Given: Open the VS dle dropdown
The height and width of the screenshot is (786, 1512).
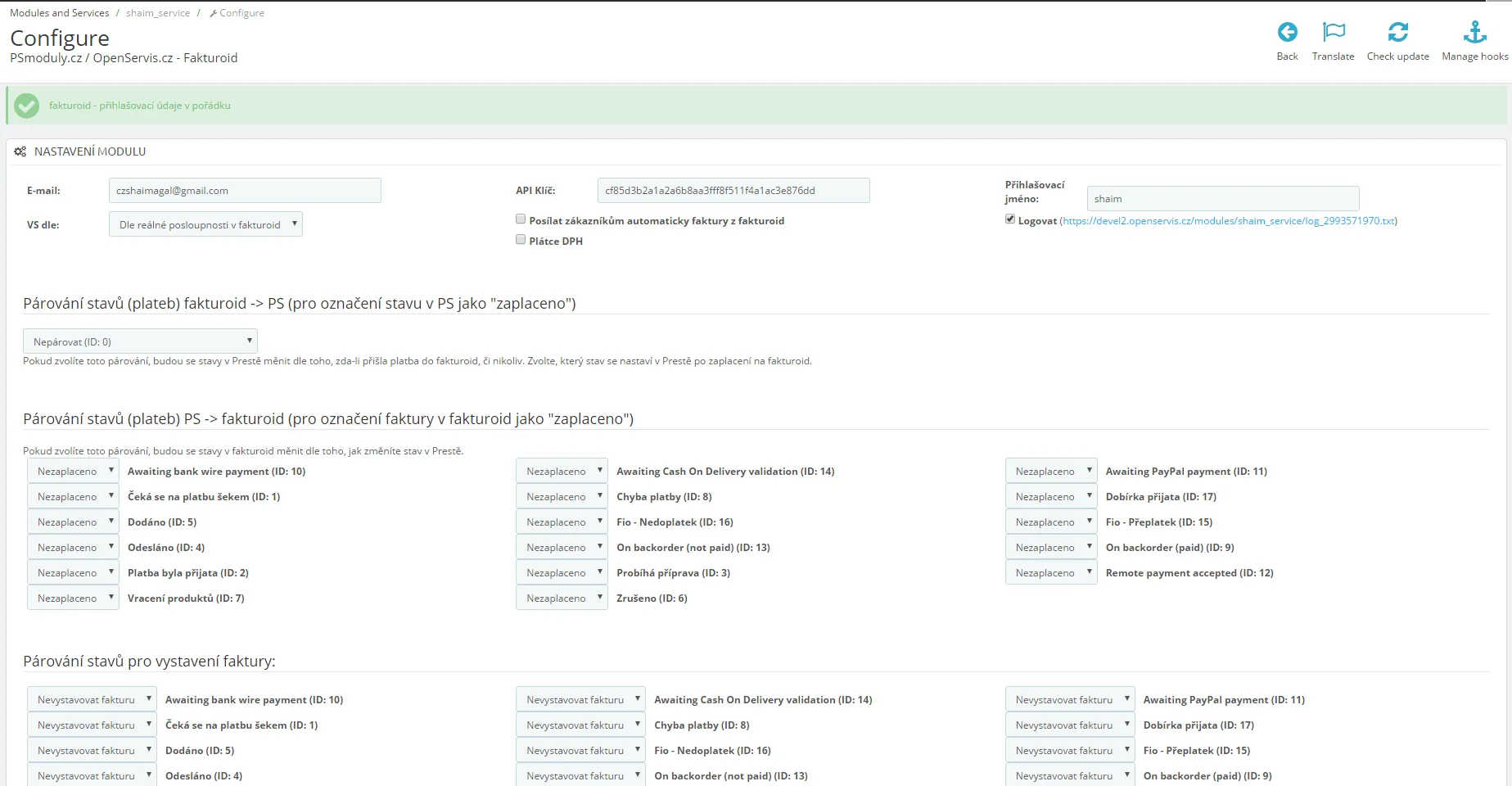Looking at the screenshot, I should click(205, 224).
